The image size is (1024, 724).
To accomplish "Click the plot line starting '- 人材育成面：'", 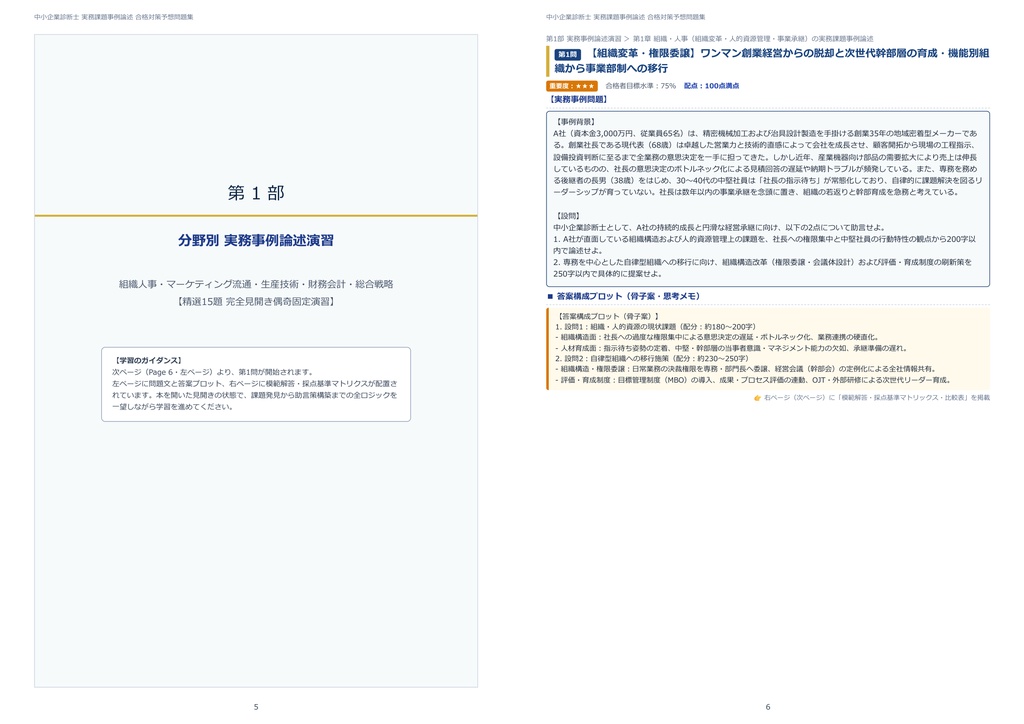I will (731, 348).
